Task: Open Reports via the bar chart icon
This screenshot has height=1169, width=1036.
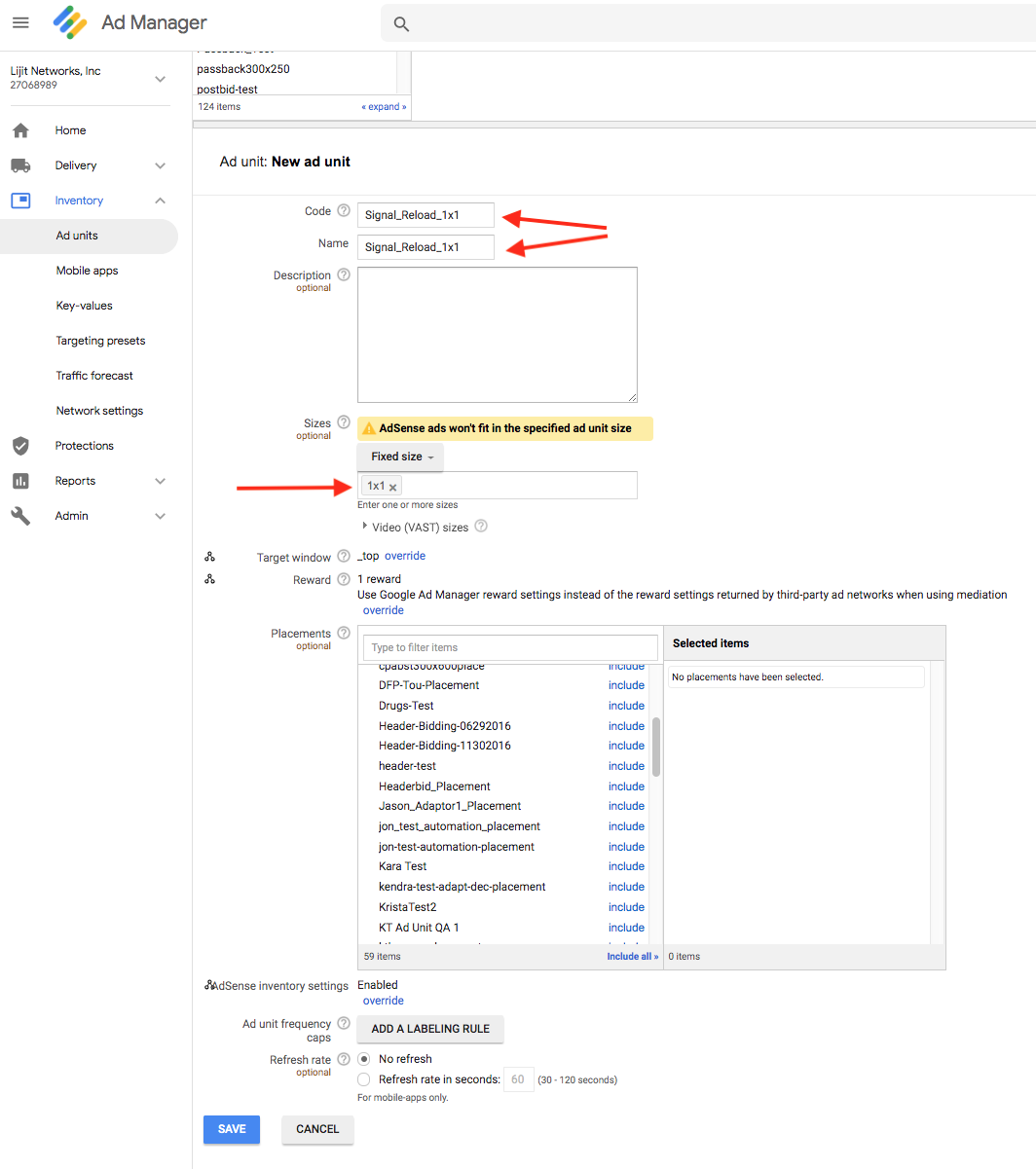Action: click(21, 480)
